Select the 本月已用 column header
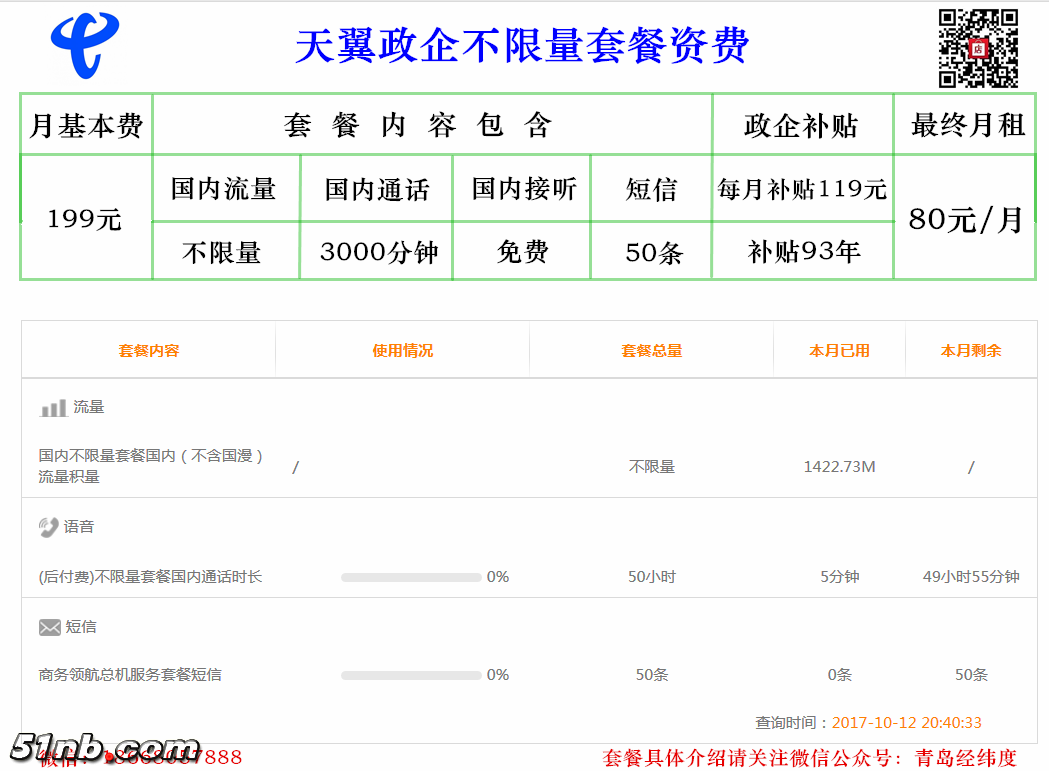The image size is (1049, 771). click(x=839, y=351)
